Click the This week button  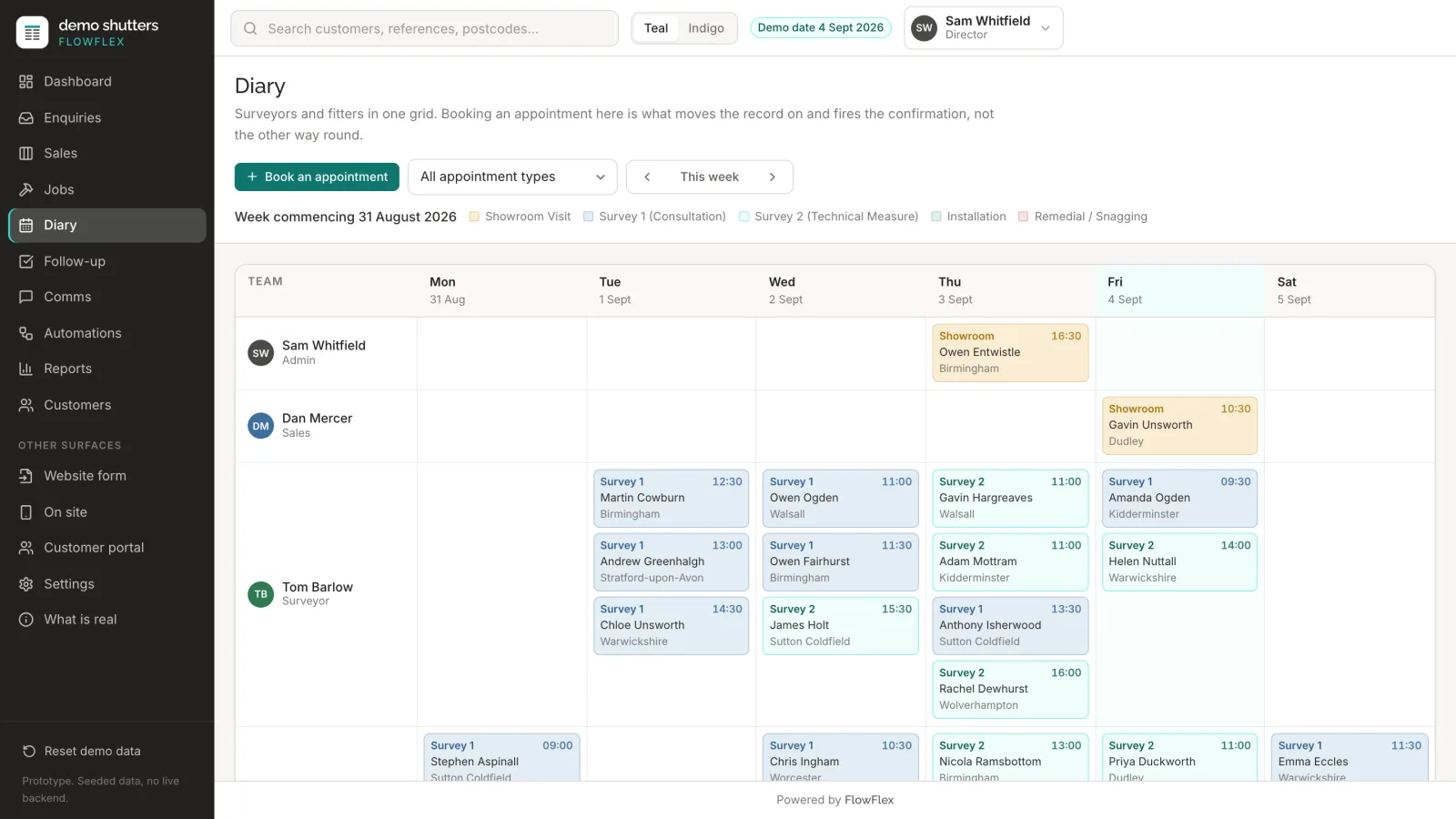click(x=710, y=177)
